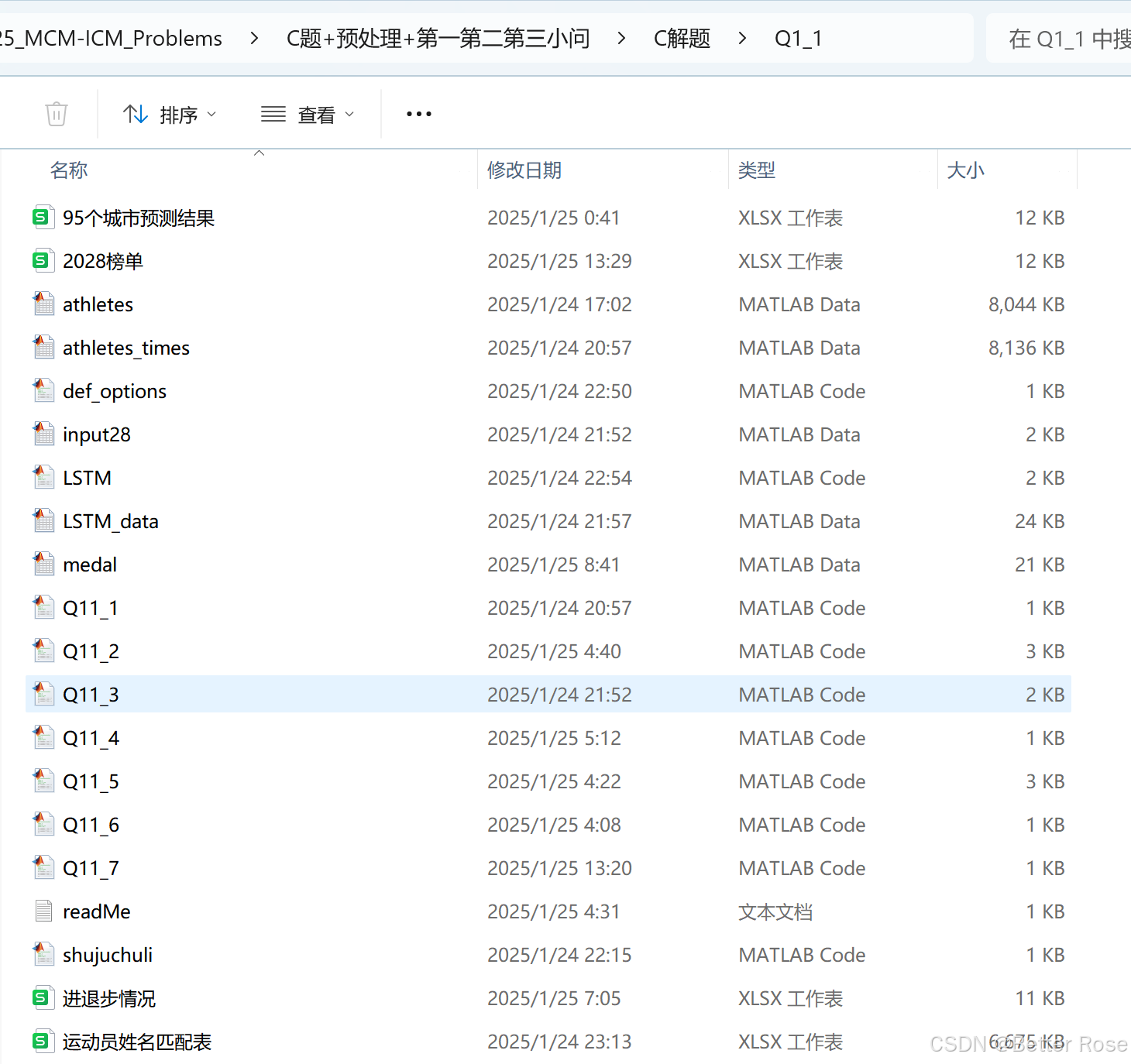1131x1064 pixels.
Task: Select the Q11_3 code file icon
Action: 43,695
